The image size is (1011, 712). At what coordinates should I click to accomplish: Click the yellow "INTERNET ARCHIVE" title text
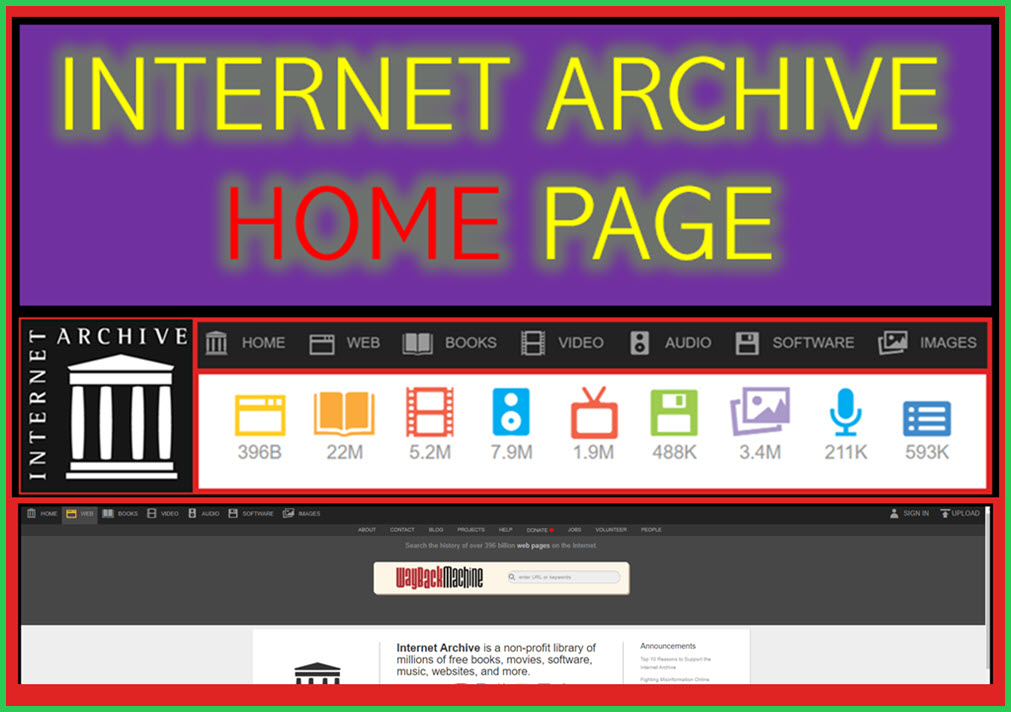coord(500,94)
